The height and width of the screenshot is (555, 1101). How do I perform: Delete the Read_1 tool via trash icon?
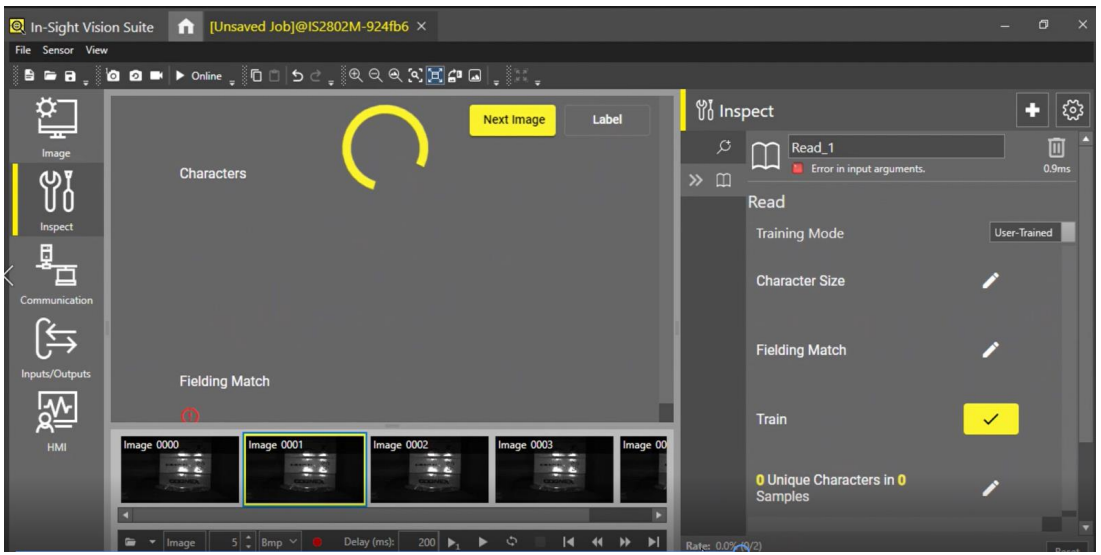pyautogui.click(x=1055, y=149)
